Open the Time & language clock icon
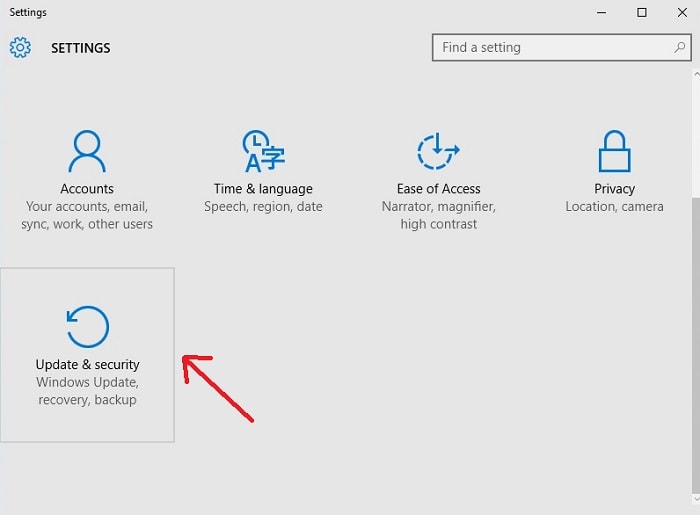The height and width of the screenshot is (515, 700). point(263,151)
